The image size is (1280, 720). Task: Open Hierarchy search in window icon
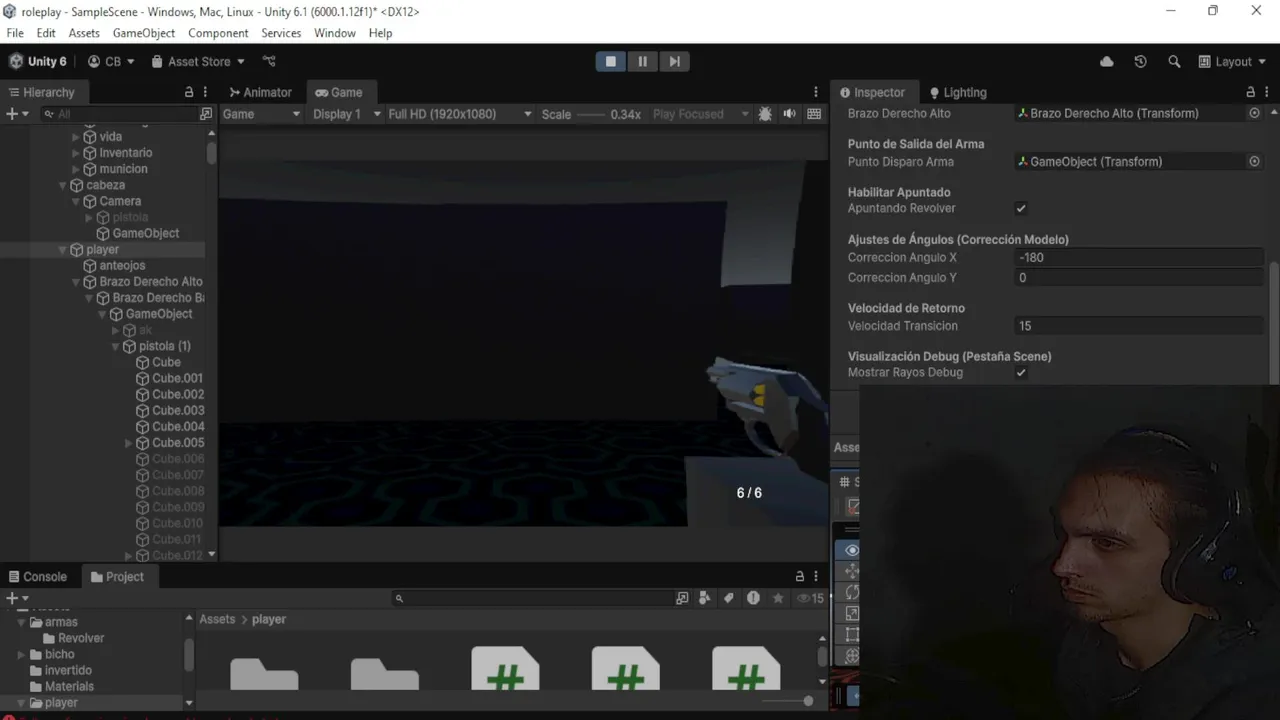pos(206,114)
